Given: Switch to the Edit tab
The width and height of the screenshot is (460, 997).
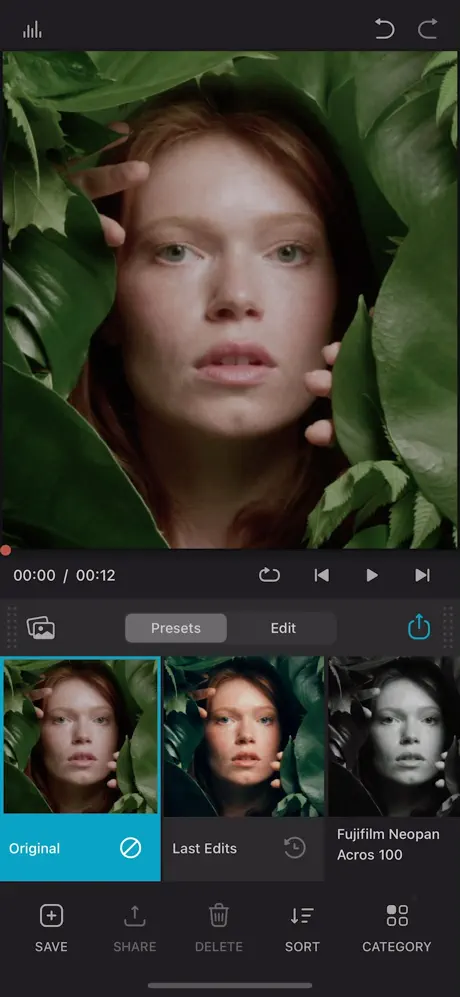Looking at the screenshot, I should 282,628.
